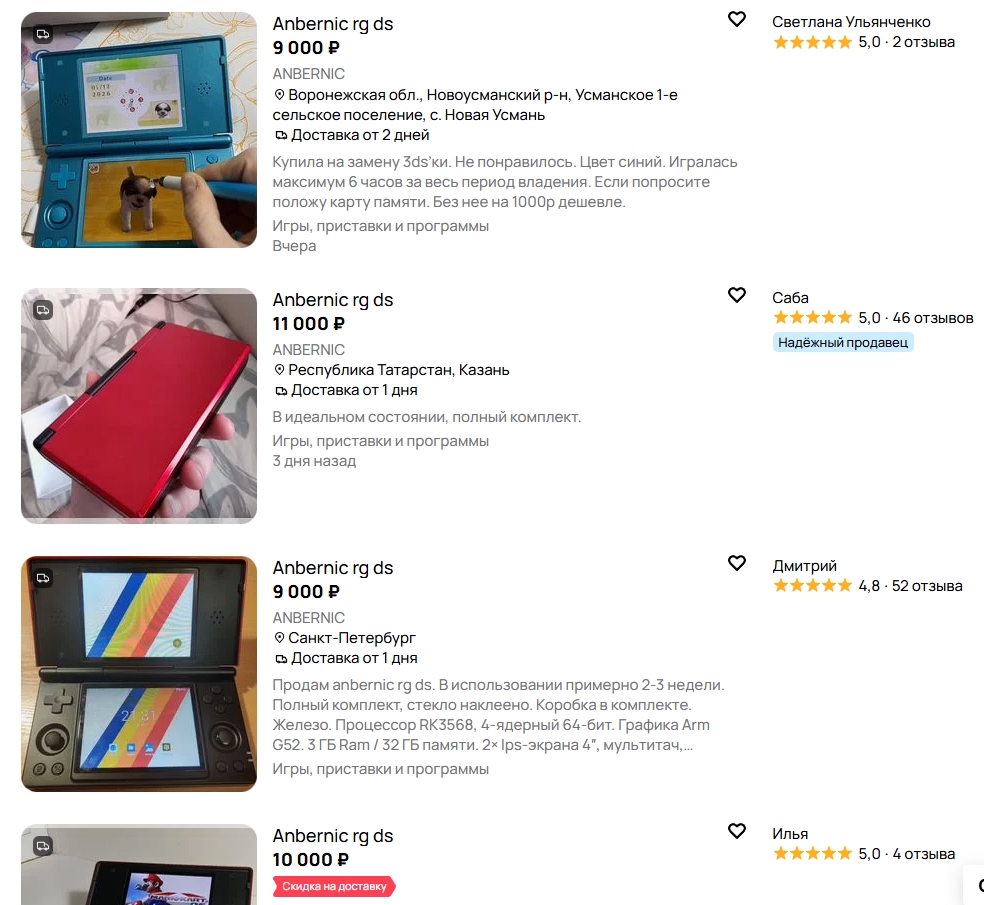Click delivery badge on blue console photo
Viewport: 984px width, 905px height.
point(43,34)
